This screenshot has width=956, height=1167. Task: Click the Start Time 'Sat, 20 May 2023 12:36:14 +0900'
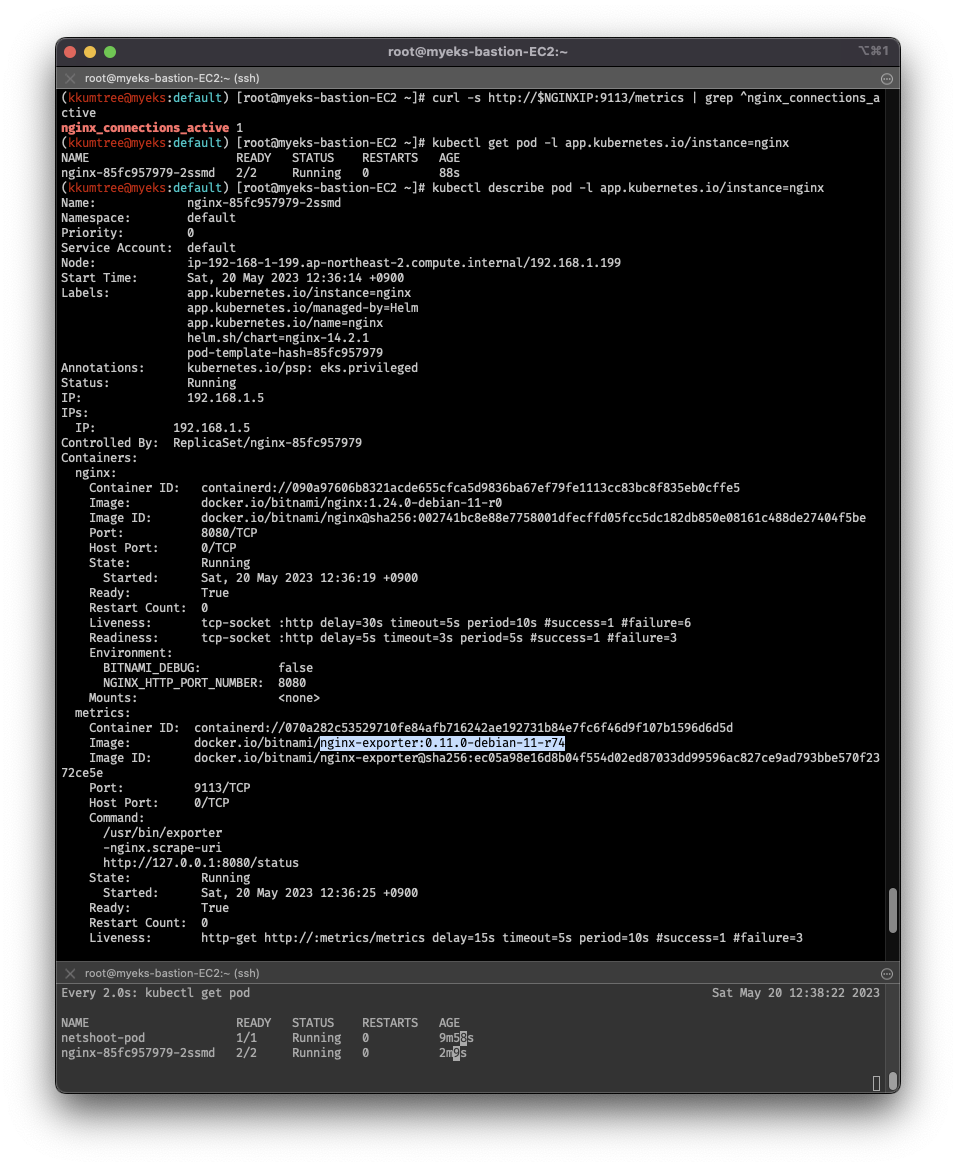tap(296, 278)
